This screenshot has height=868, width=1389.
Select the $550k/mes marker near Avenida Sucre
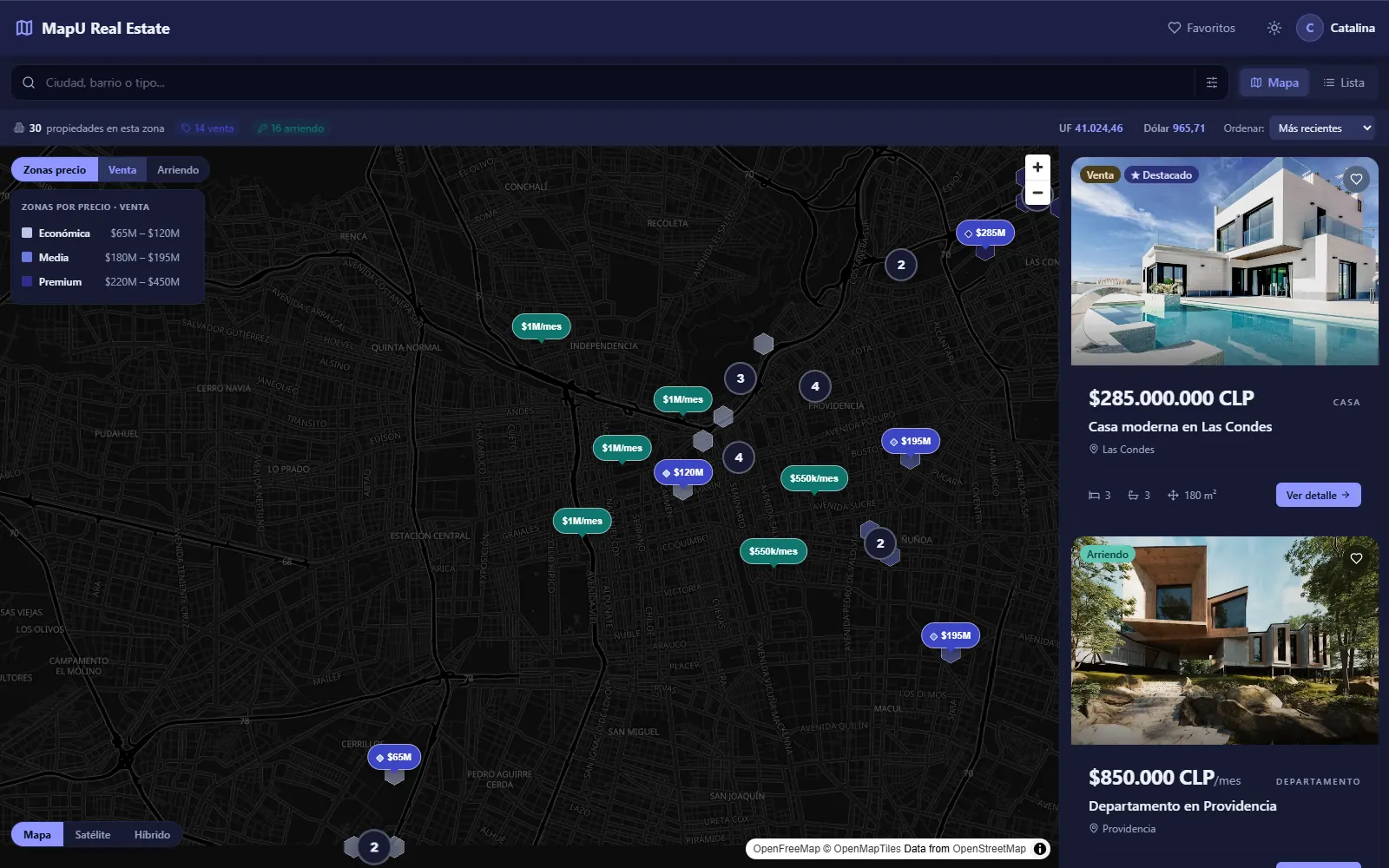point(814,478)
